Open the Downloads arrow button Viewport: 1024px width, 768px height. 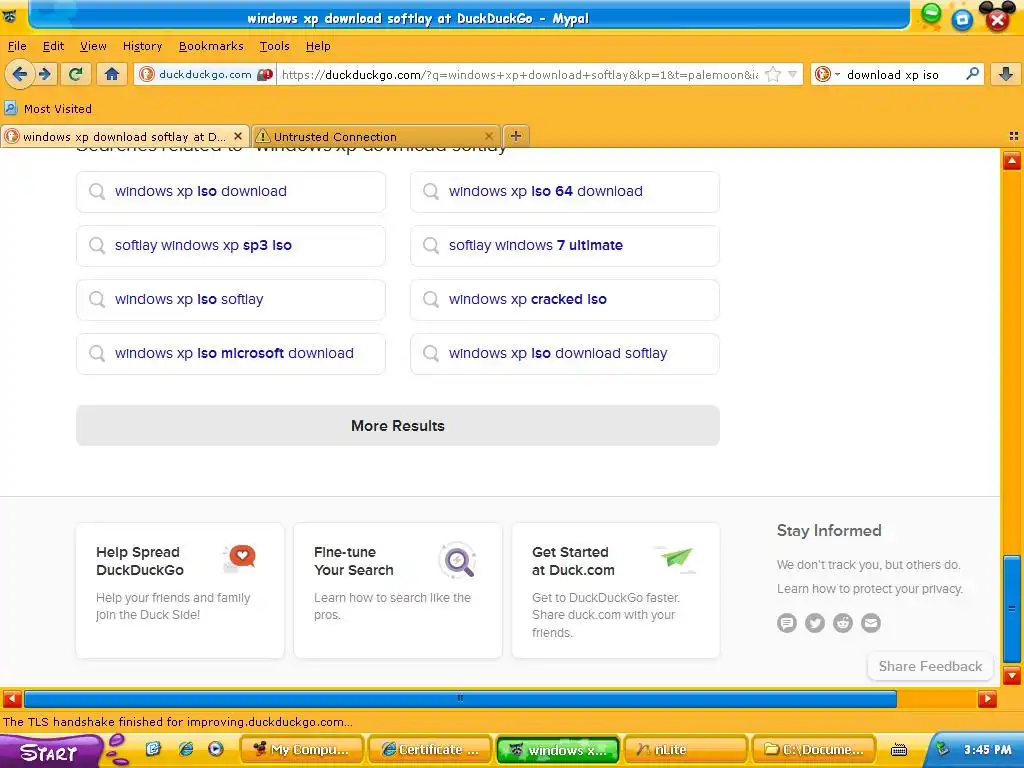point(1006,74)
